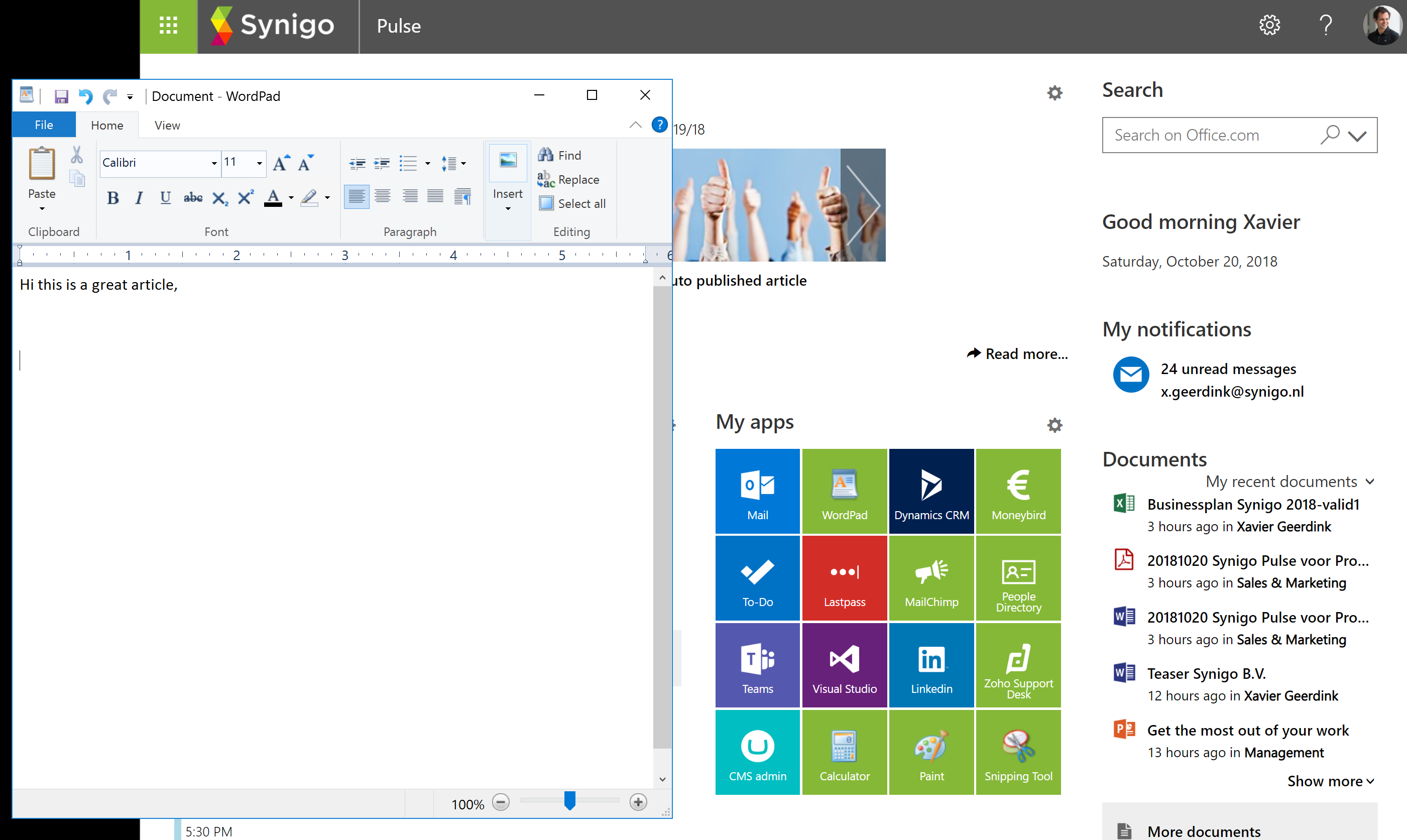
Task: Open Paragraph dialog icon
Action: (462, 196)
